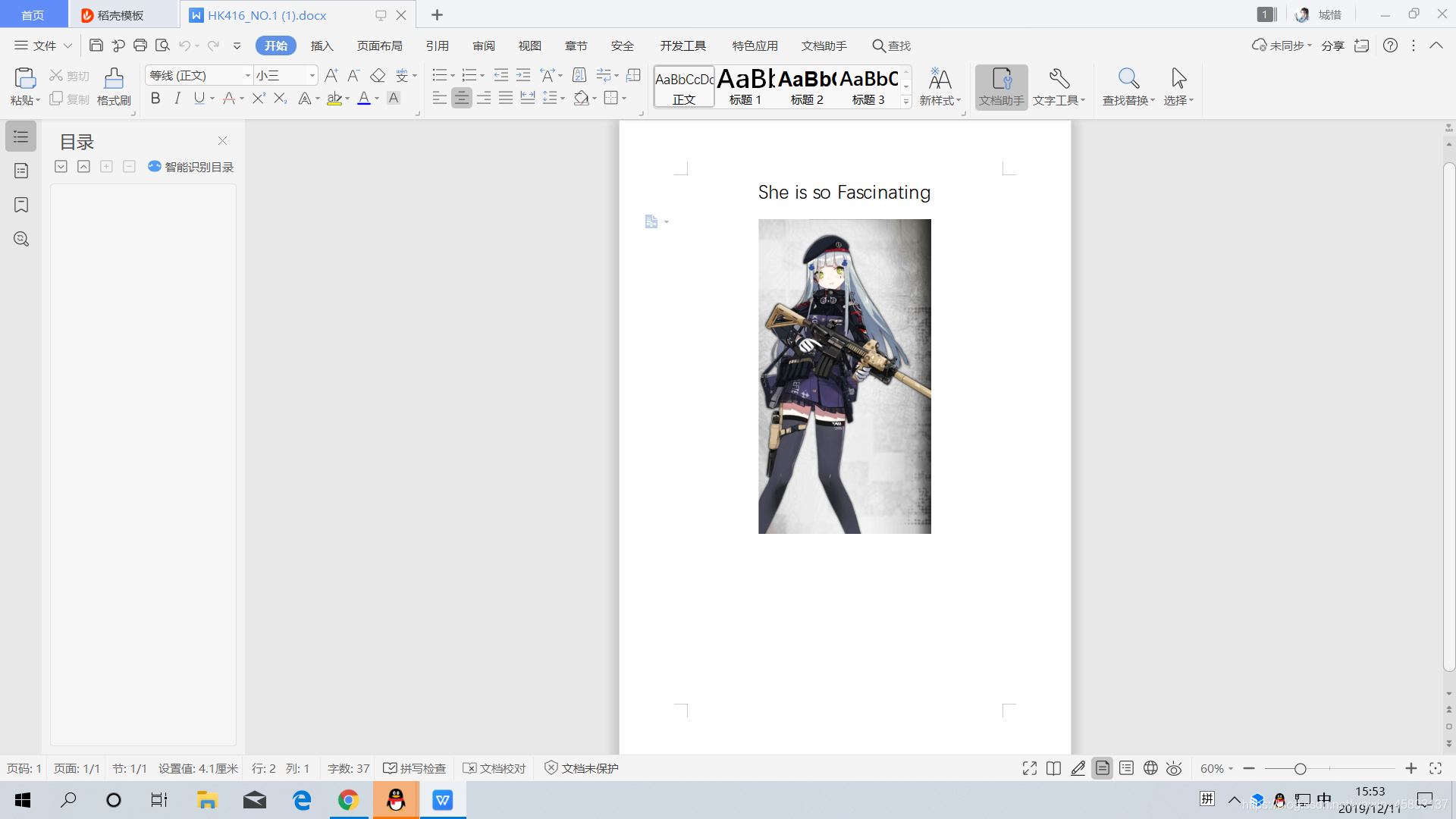Screen dimensions: 1456x819
Task: Open the 插入 ribbon tab
Action: click(322, 45)
